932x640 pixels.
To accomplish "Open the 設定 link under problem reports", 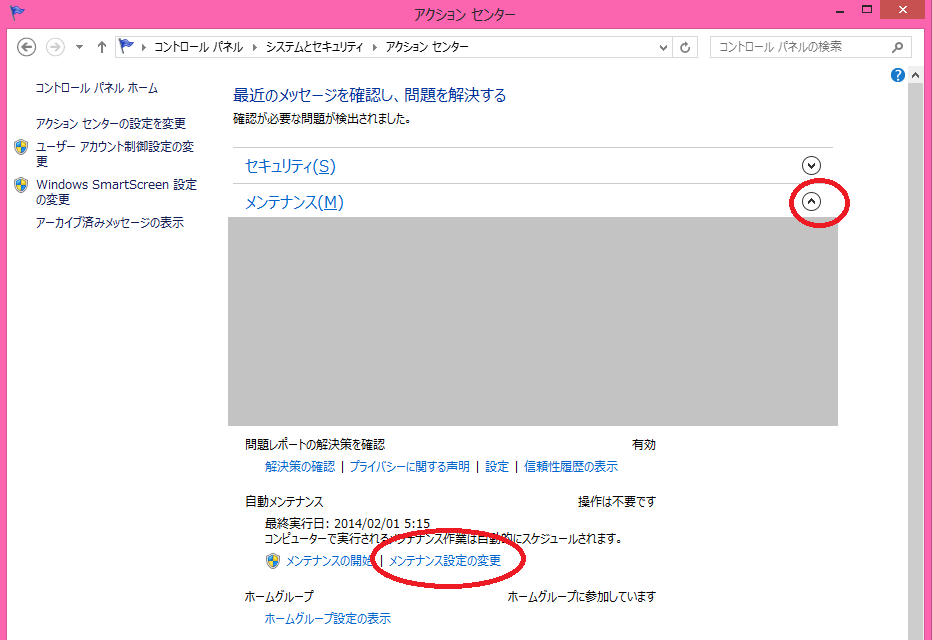I will (497, 466).
